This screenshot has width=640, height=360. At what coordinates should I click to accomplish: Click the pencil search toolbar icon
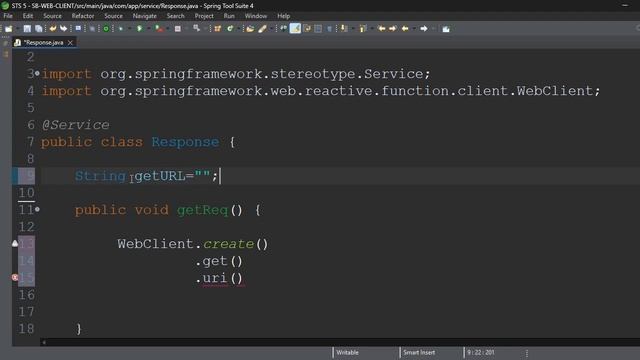point(262,29)
